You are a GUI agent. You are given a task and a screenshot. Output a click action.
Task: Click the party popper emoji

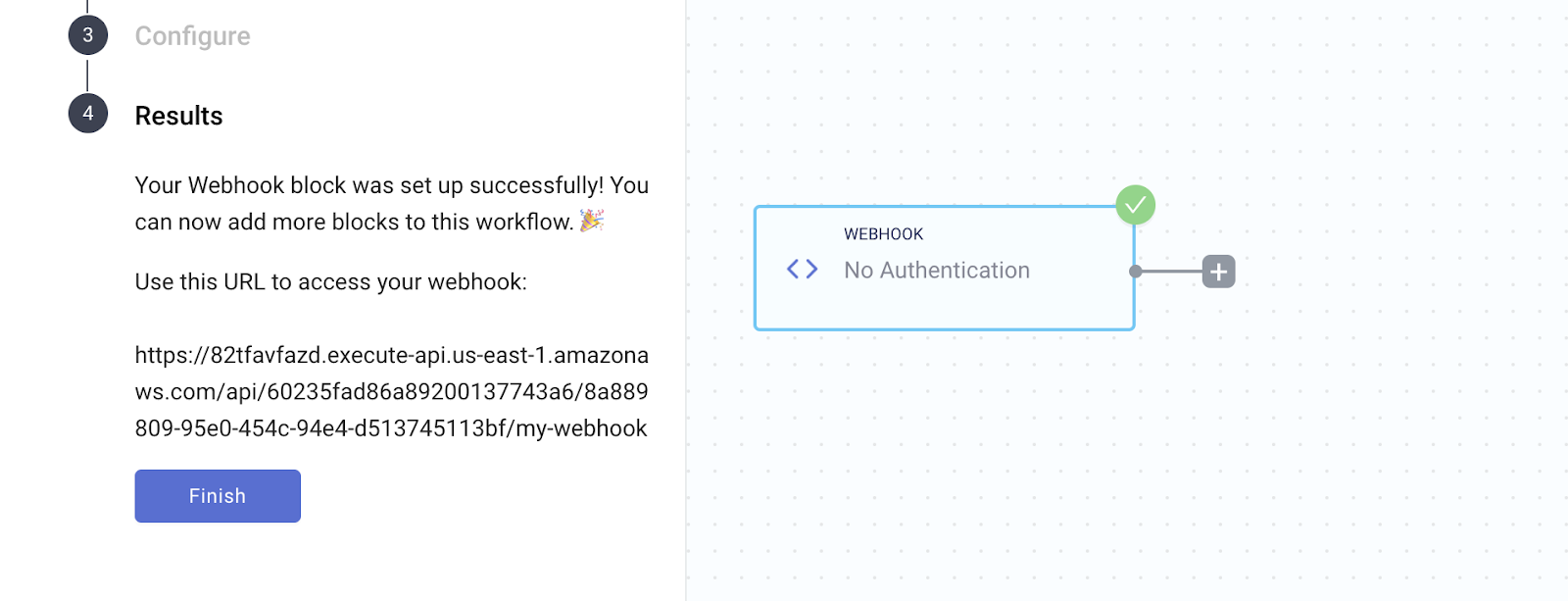pyautogui.click(x=591, y=221)
